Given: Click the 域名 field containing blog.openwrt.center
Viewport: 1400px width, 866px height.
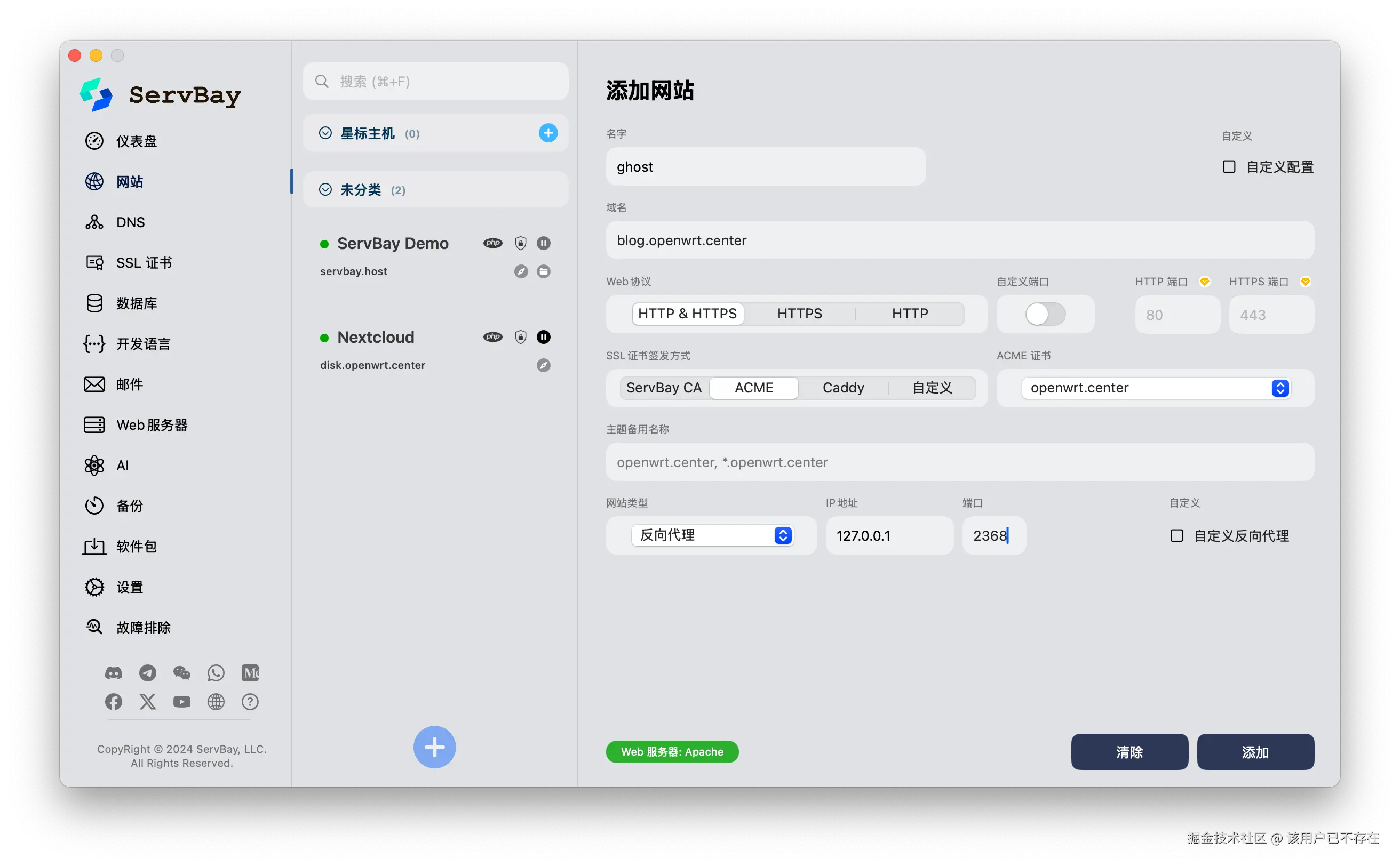Looking at the screenshot, I should (x=959, y=240).
